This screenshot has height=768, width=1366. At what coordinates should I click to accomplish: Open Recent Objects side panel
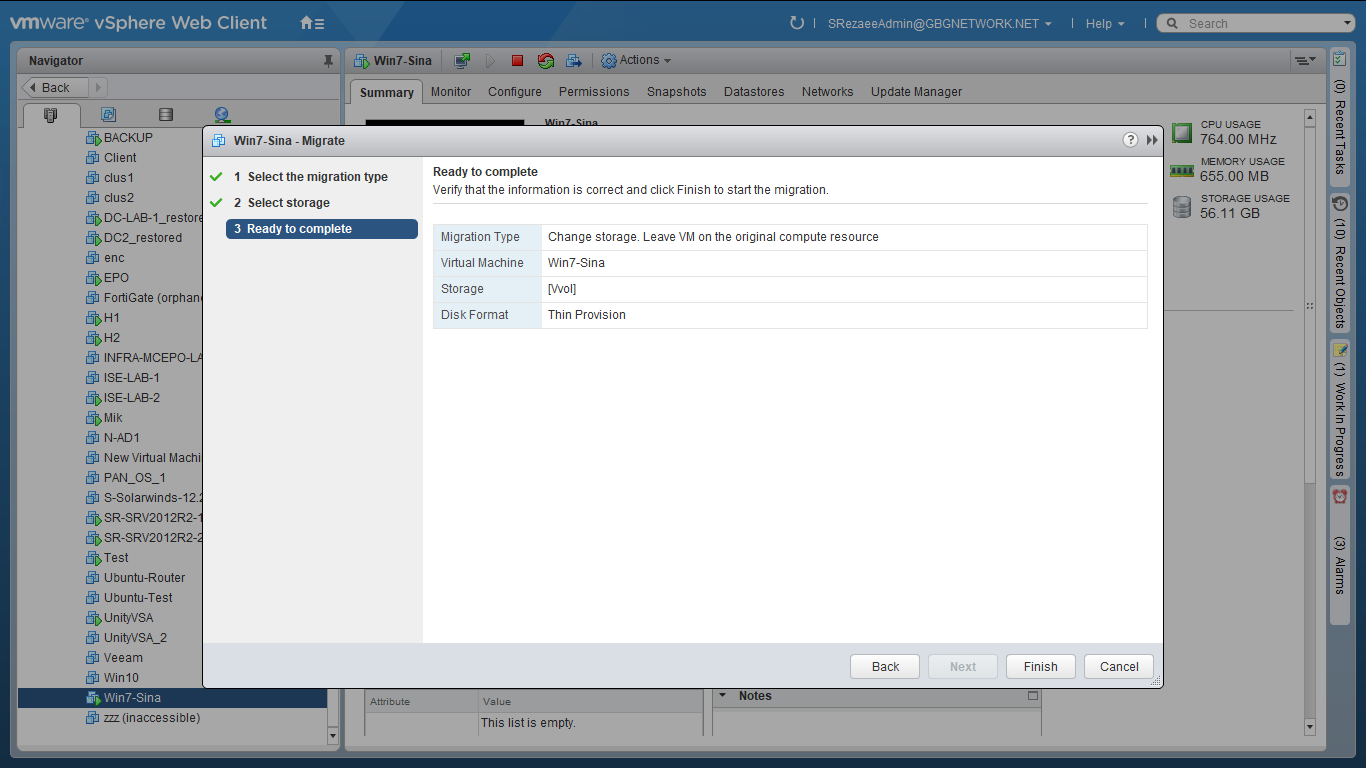pos(1340,262)
